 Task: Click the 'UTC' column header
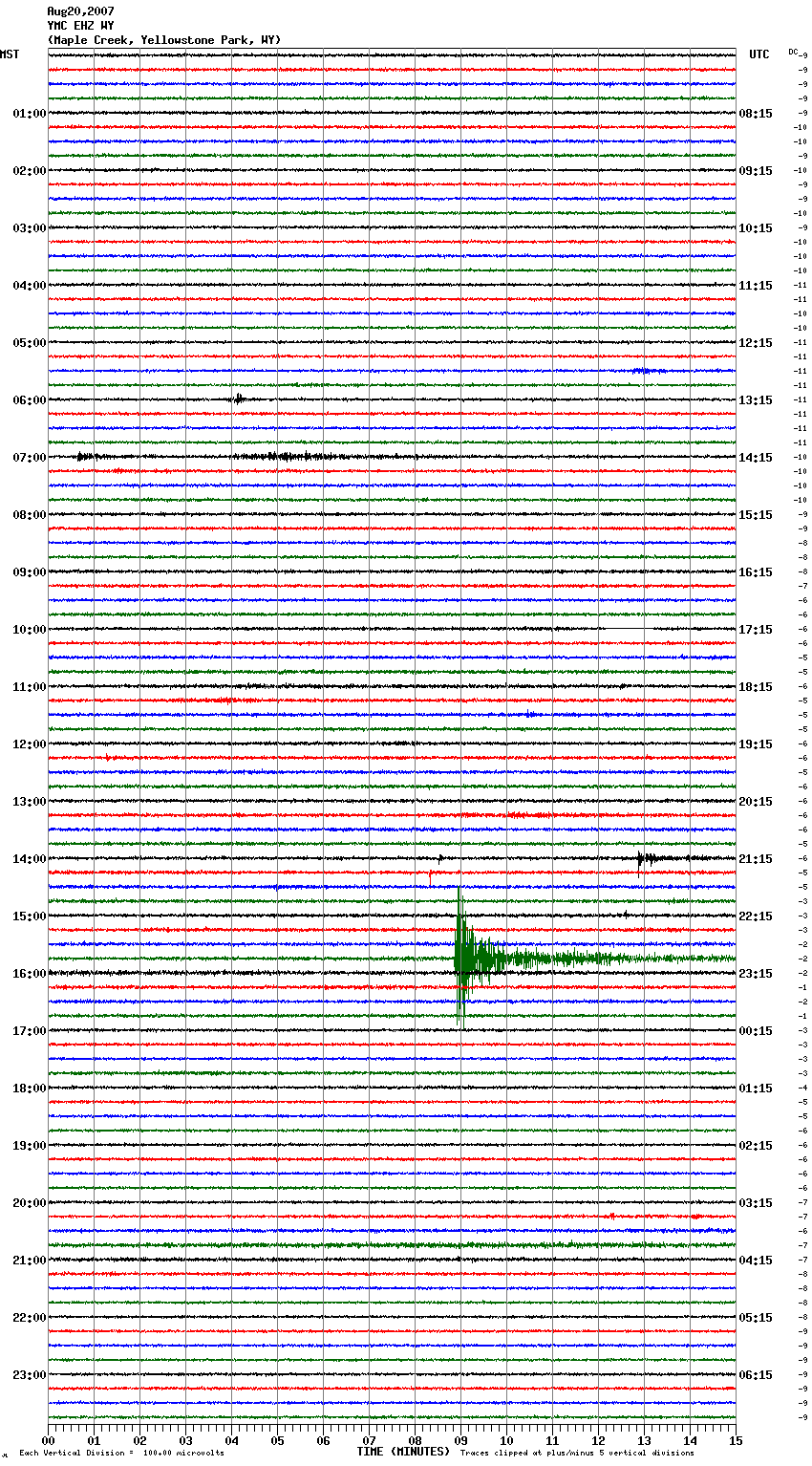coord(759,54)
